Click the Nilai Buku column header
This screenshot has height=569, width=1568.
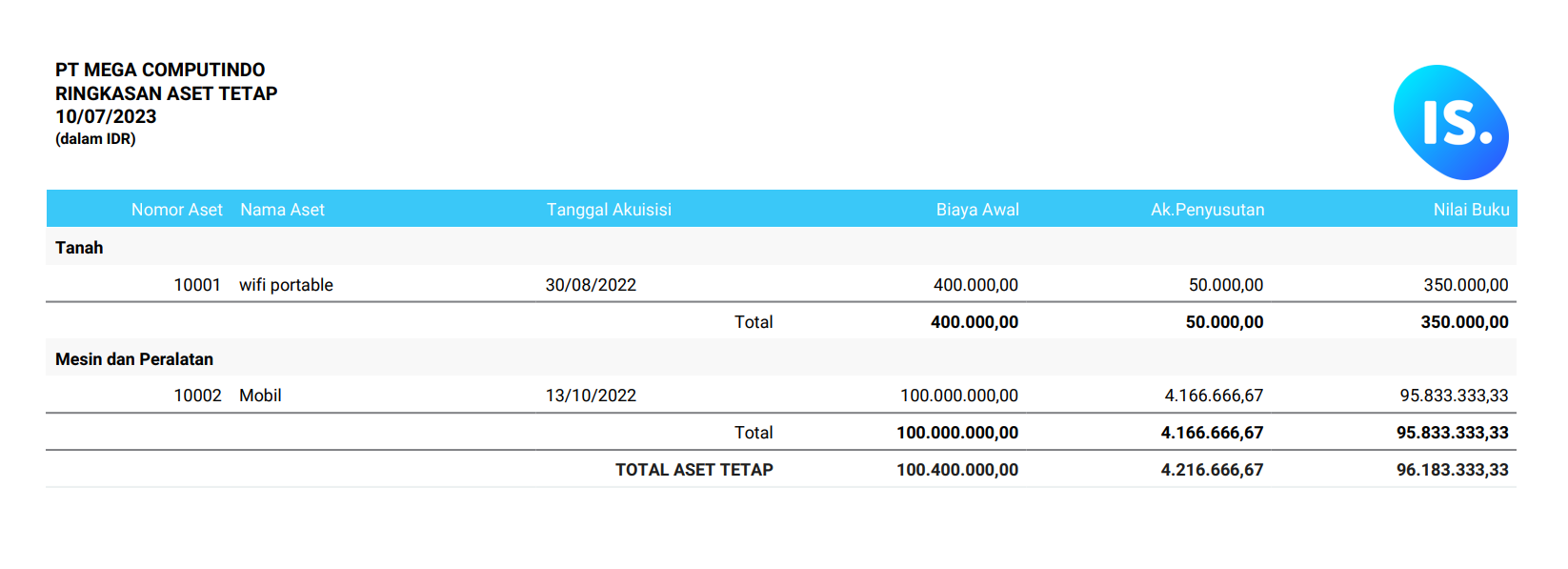click(x=1471, y=210)
